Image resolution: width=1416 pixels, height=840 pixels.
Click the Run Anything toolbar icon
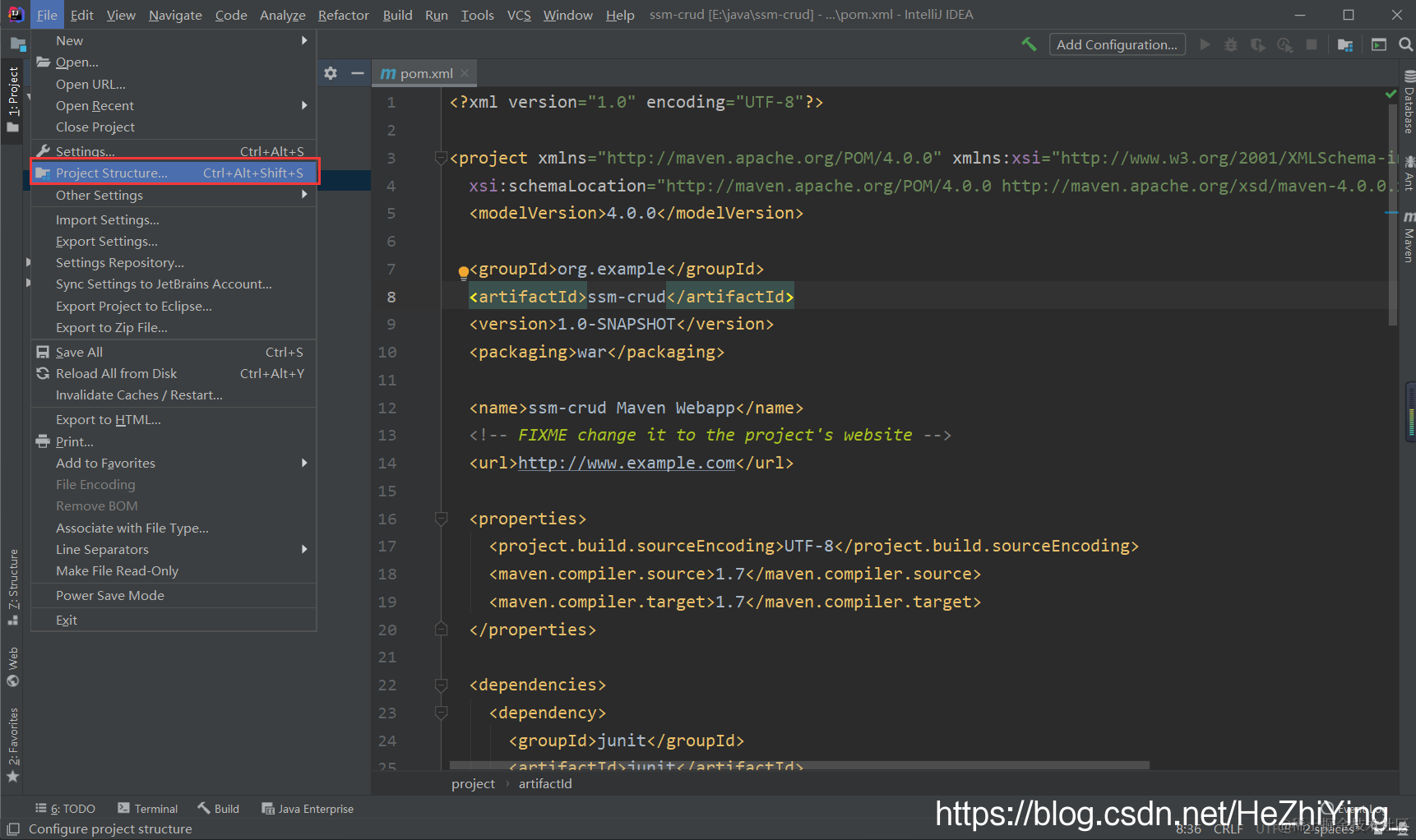click(1379, 44)
